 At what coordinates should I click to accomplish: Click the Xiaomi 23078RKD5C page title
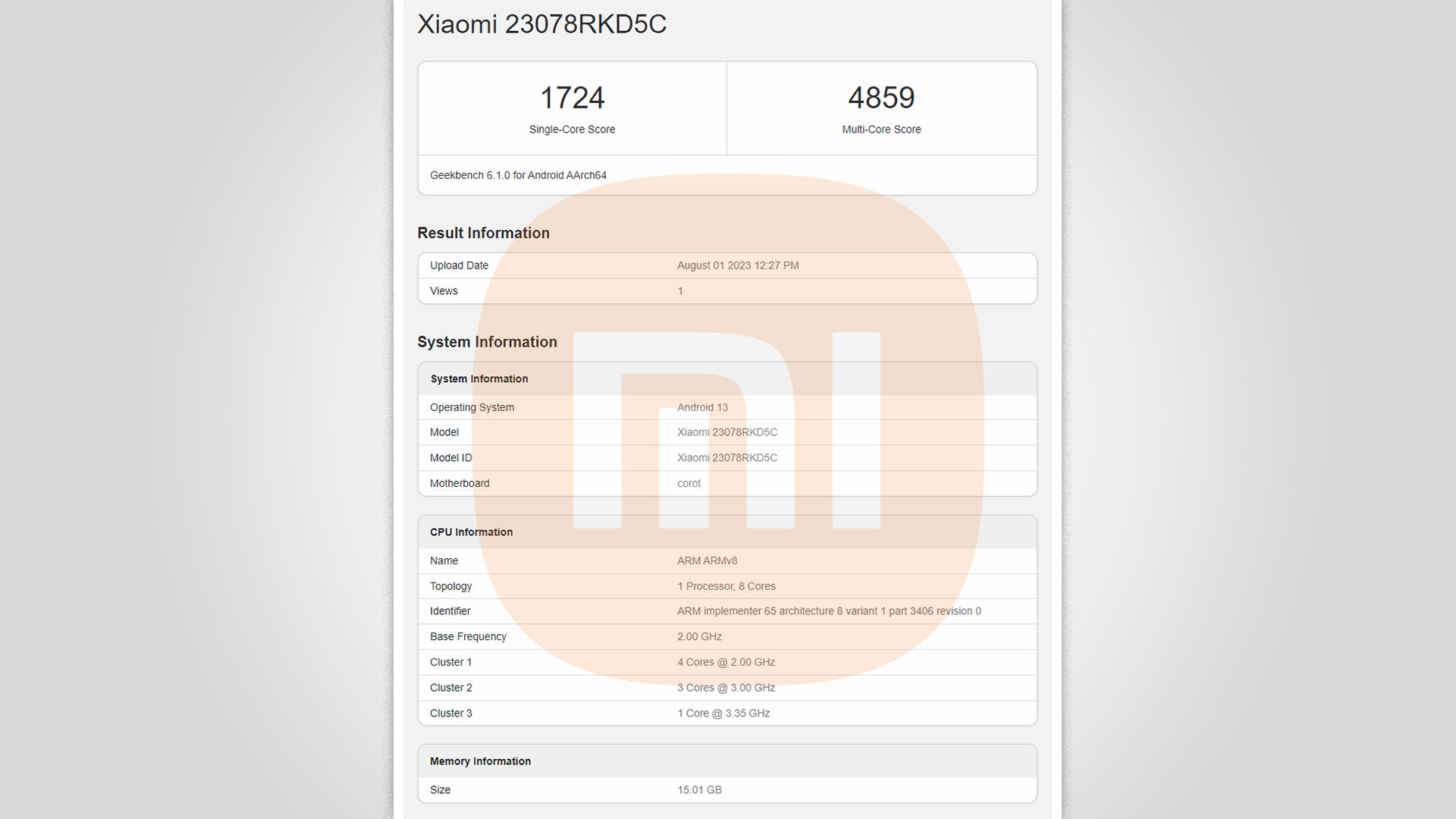(541, 24)
